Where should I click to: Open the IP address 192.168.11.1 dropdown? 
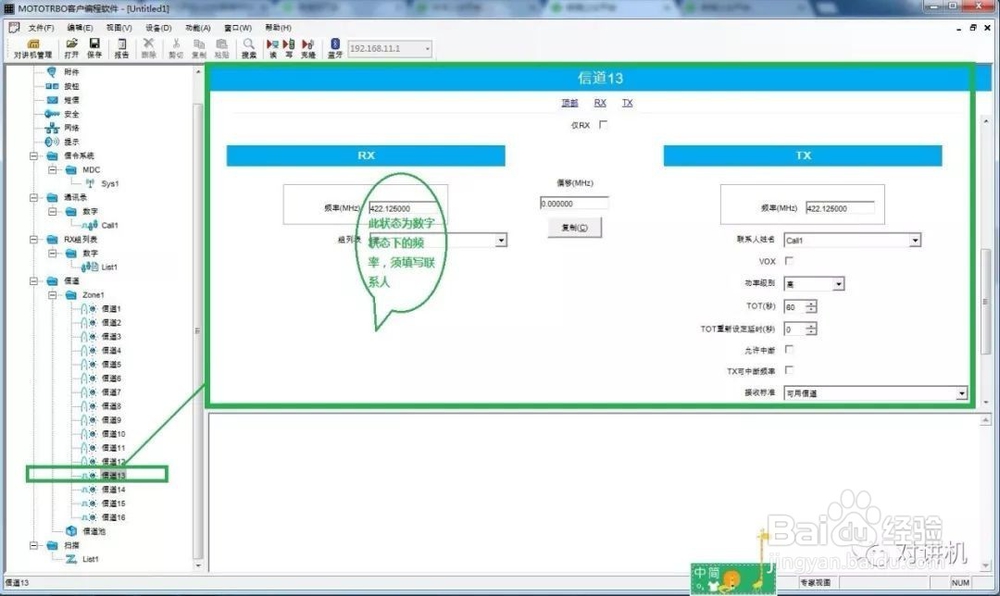[427, 48]
